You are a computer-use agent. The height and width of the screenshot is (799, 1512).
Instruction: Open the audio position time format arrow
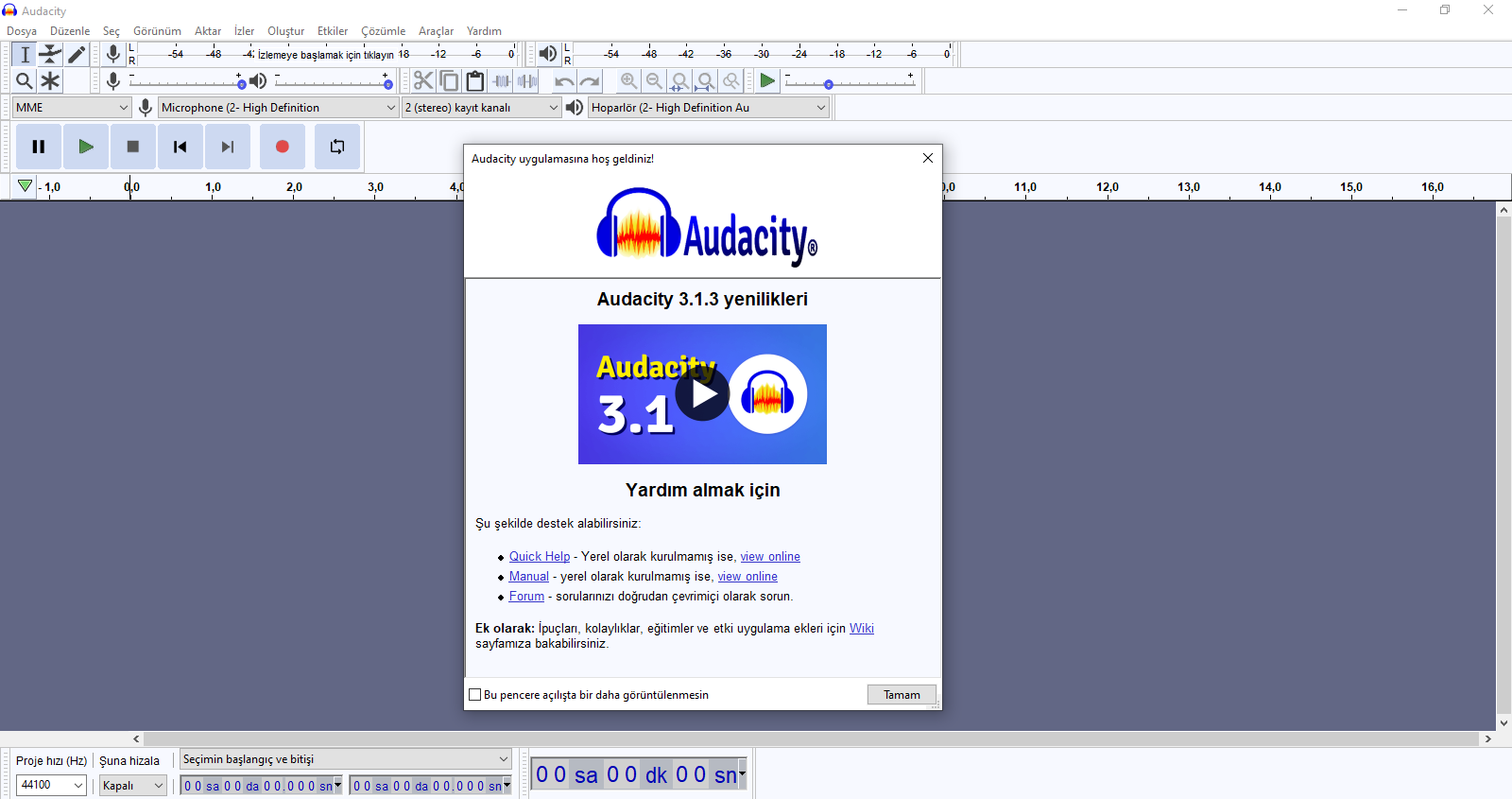(x=743, y=774)
